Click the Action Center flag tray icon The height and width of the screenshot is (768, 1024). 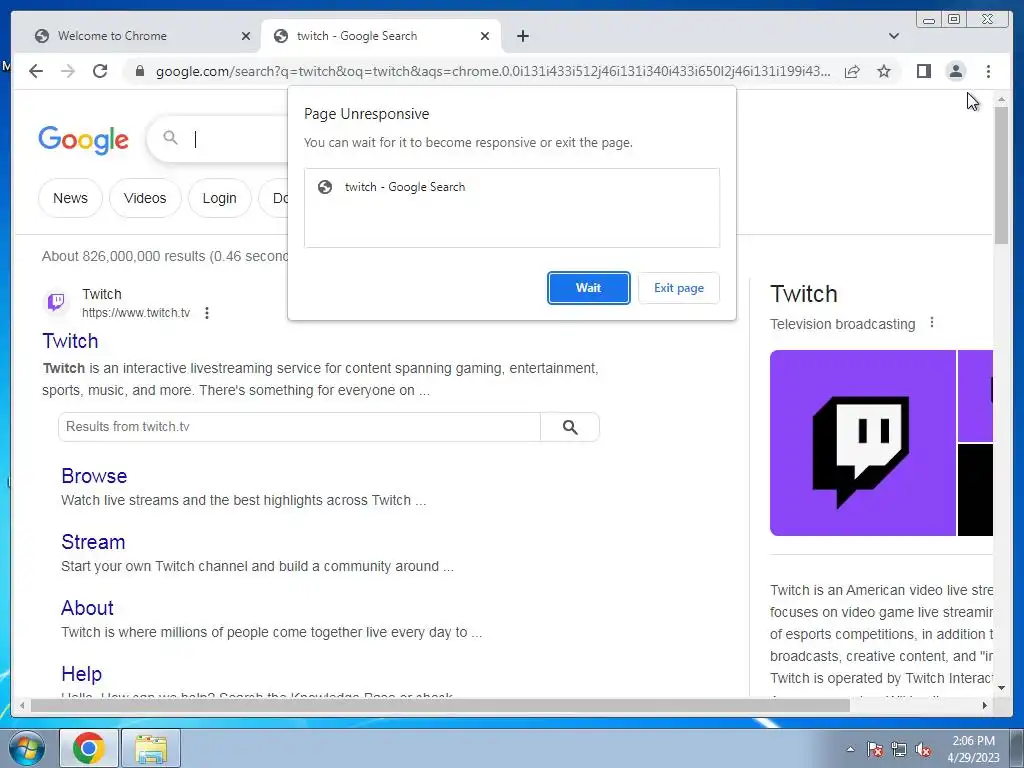point(875,749)
